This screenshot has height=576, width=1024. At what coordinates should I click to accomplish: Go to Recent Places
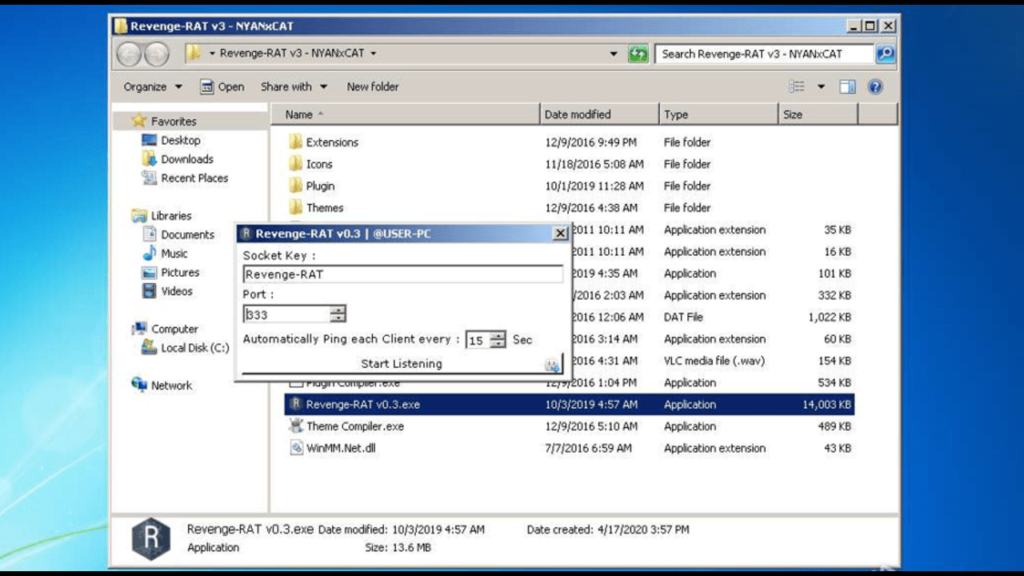pyautogui.click(x=195, y=178)
